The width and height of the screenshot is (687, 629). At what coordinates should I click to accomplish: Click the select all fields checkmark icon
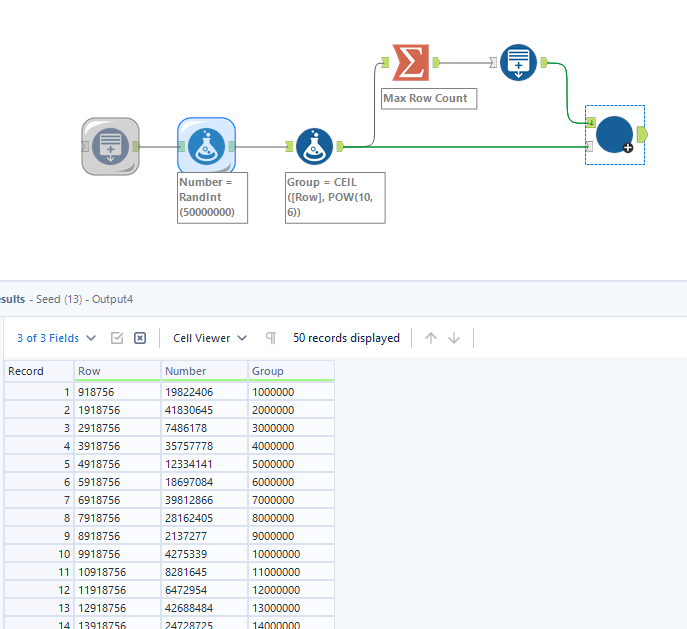(117, 338)
